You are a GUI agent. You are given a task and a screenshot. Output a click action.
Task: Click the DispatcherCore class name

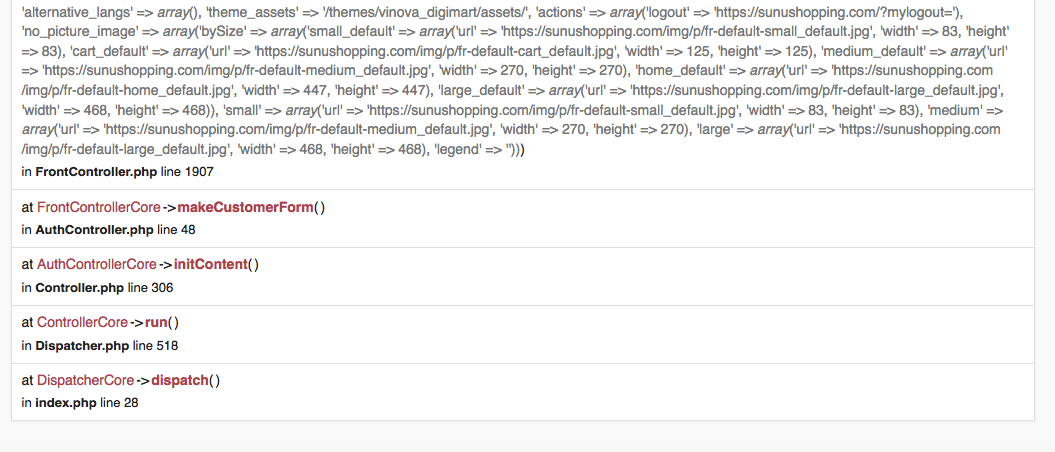85,381
